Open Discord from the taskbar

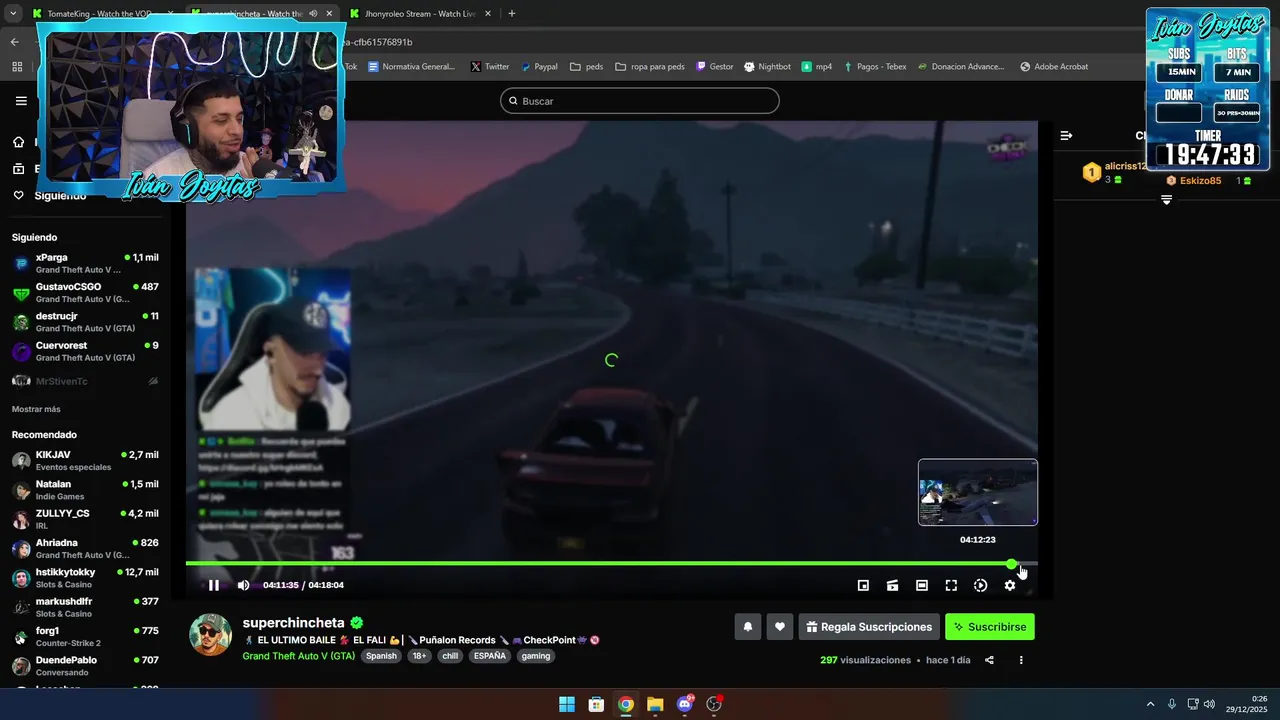[x=685, y=704]
